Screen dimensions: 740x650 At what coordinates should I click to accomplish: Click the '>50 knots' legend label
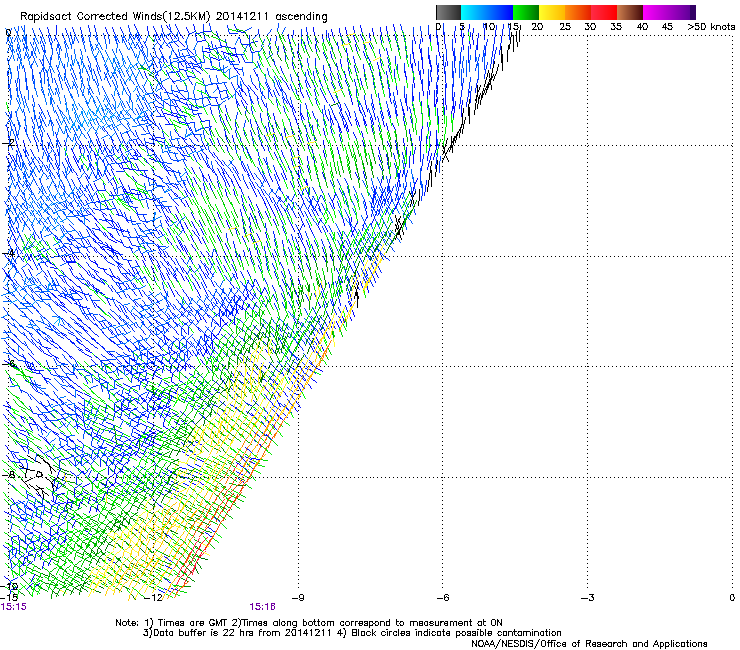(x=711, y=26)
